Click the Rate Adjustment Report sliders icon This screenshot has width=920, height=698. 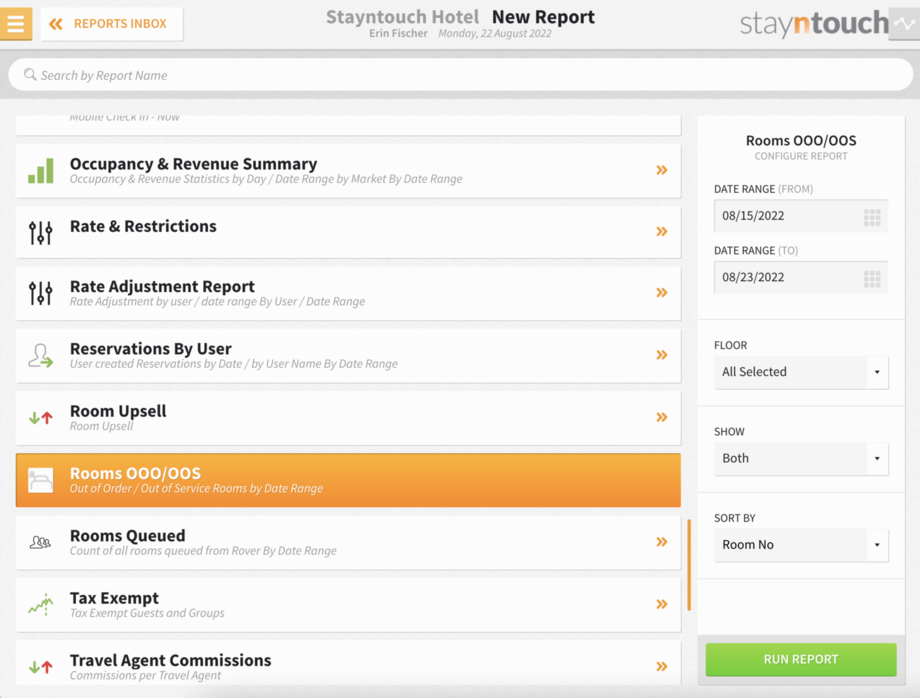click(x=40, y=293)
